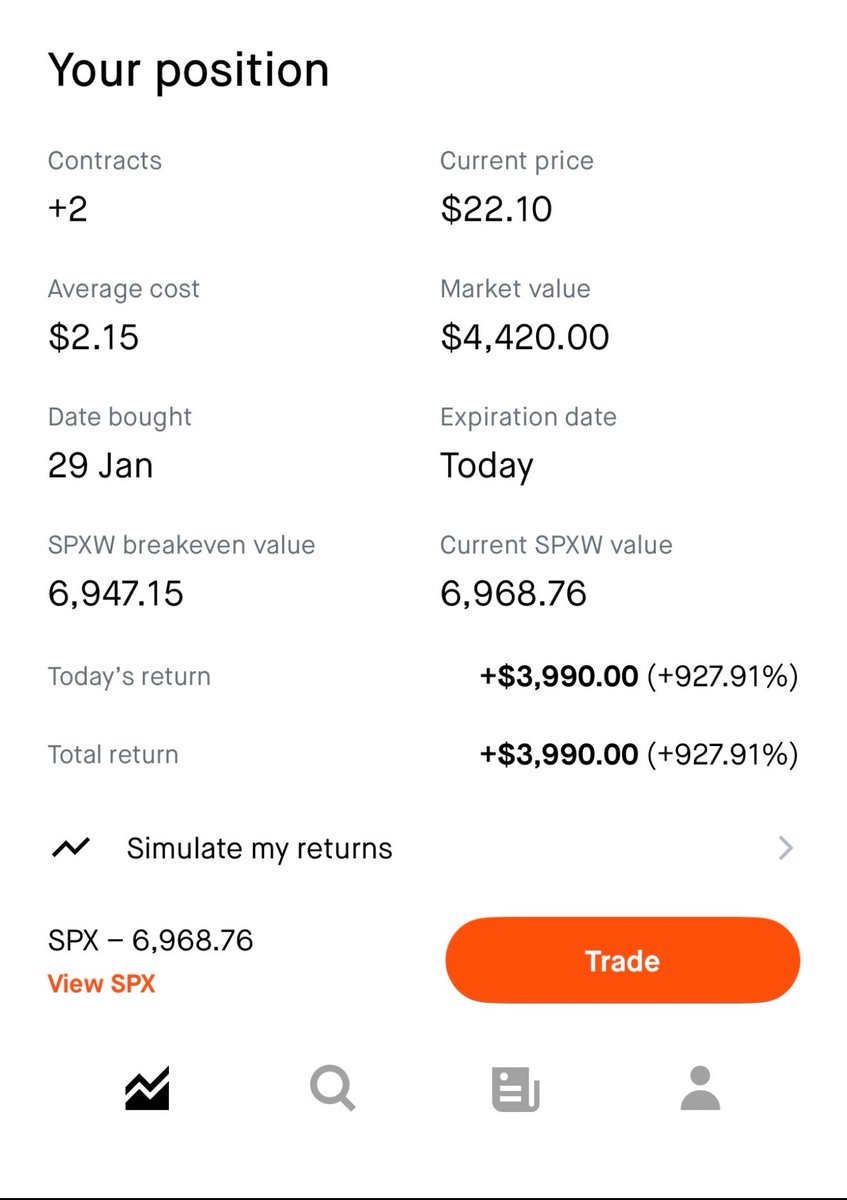847x1200 pixels.
Task: Tap the Your position heading
Action: click(x=189, y=72)
